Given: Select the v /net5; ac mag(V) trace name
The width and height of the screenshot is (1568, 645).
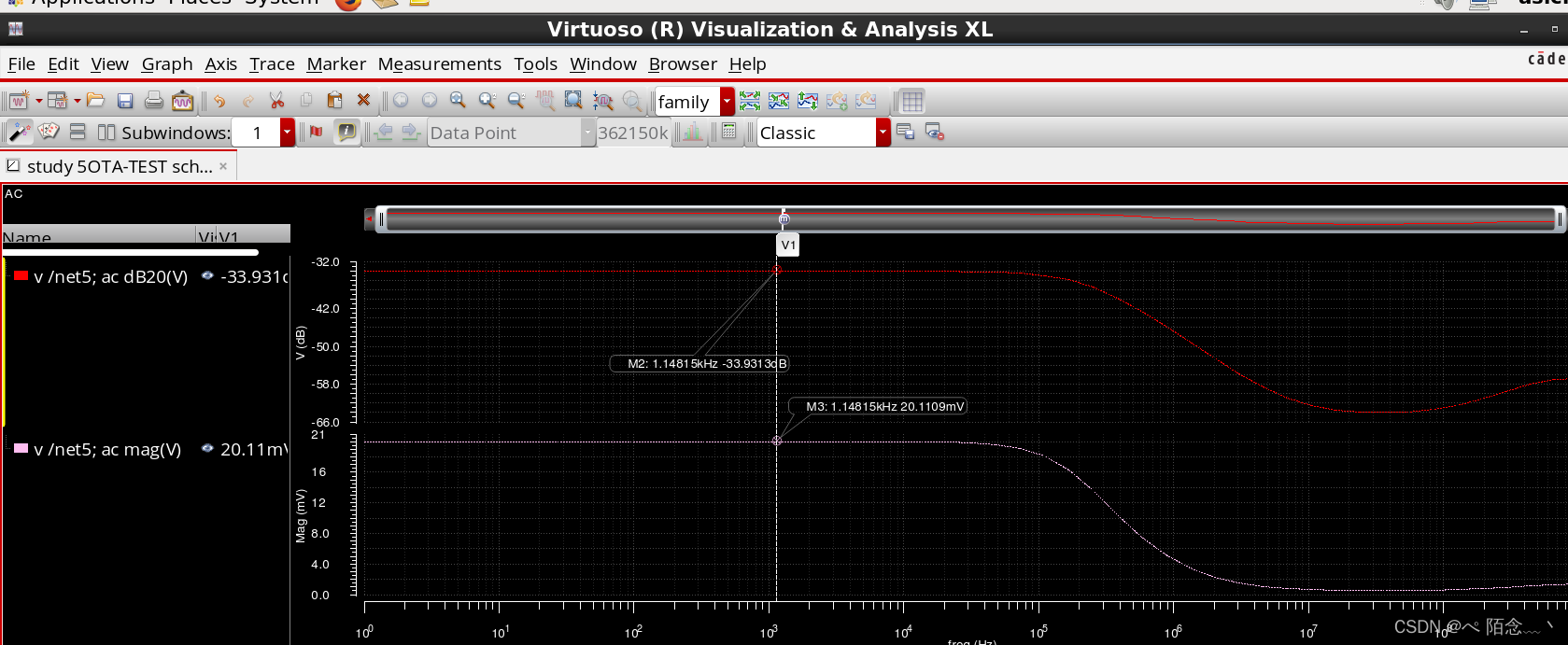Looking at the screenshot, I should 107,450.
